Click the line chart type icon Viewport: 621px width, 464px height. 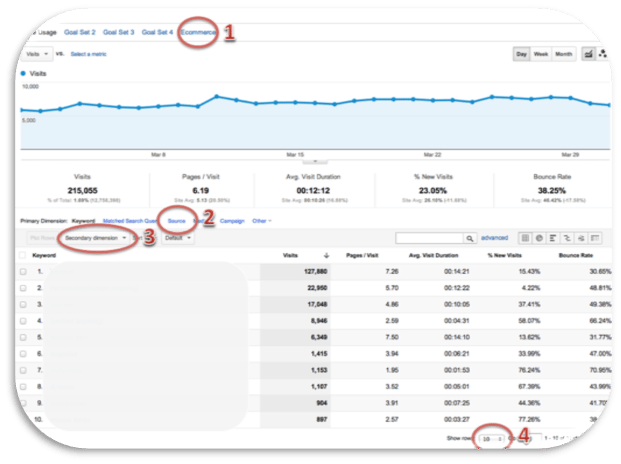[587, 54]
